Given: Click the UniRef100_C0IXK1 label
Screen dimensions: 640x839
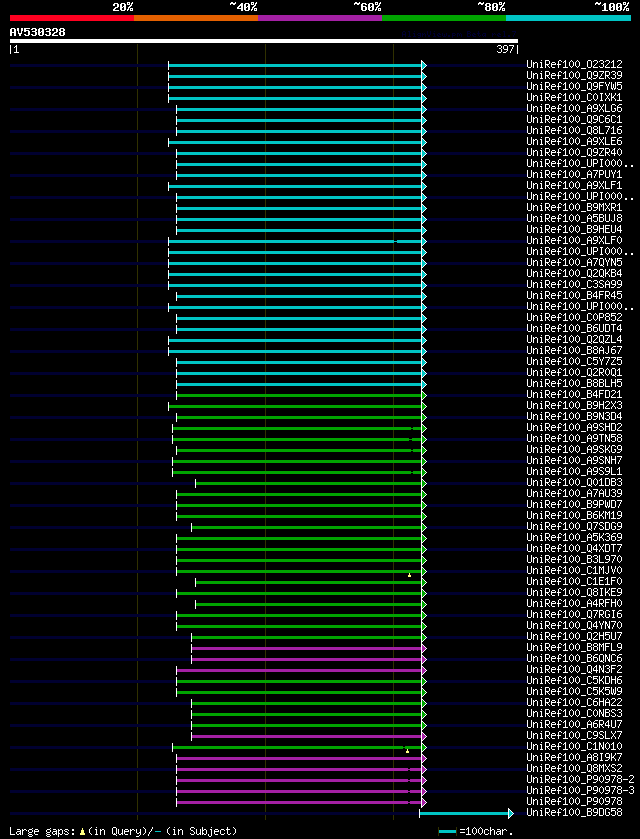Looking at the screenshot, I should pos(574,97).
